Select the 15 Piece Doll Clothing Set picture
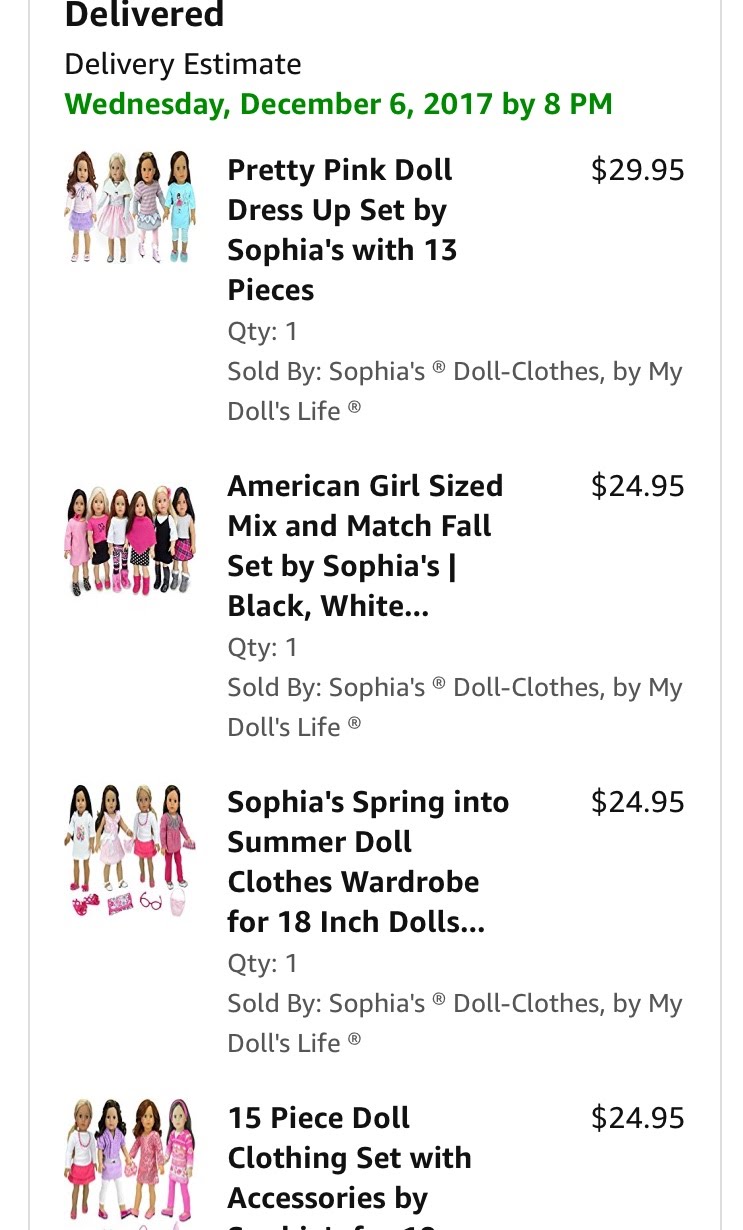 click(x=130, y=1160)
